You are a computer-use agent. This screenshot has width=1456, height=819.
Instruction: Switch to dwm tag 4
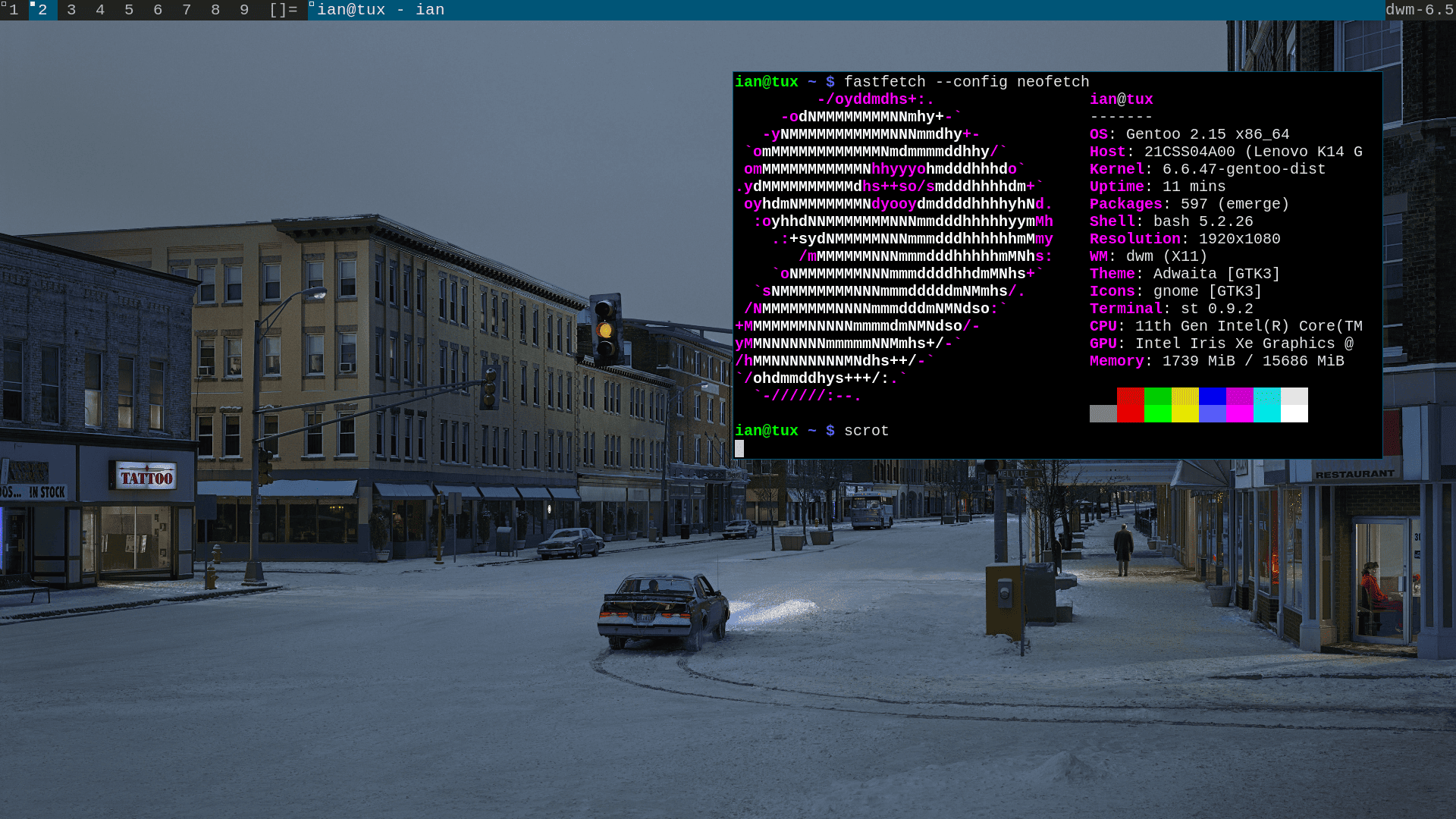pos(100,10)
